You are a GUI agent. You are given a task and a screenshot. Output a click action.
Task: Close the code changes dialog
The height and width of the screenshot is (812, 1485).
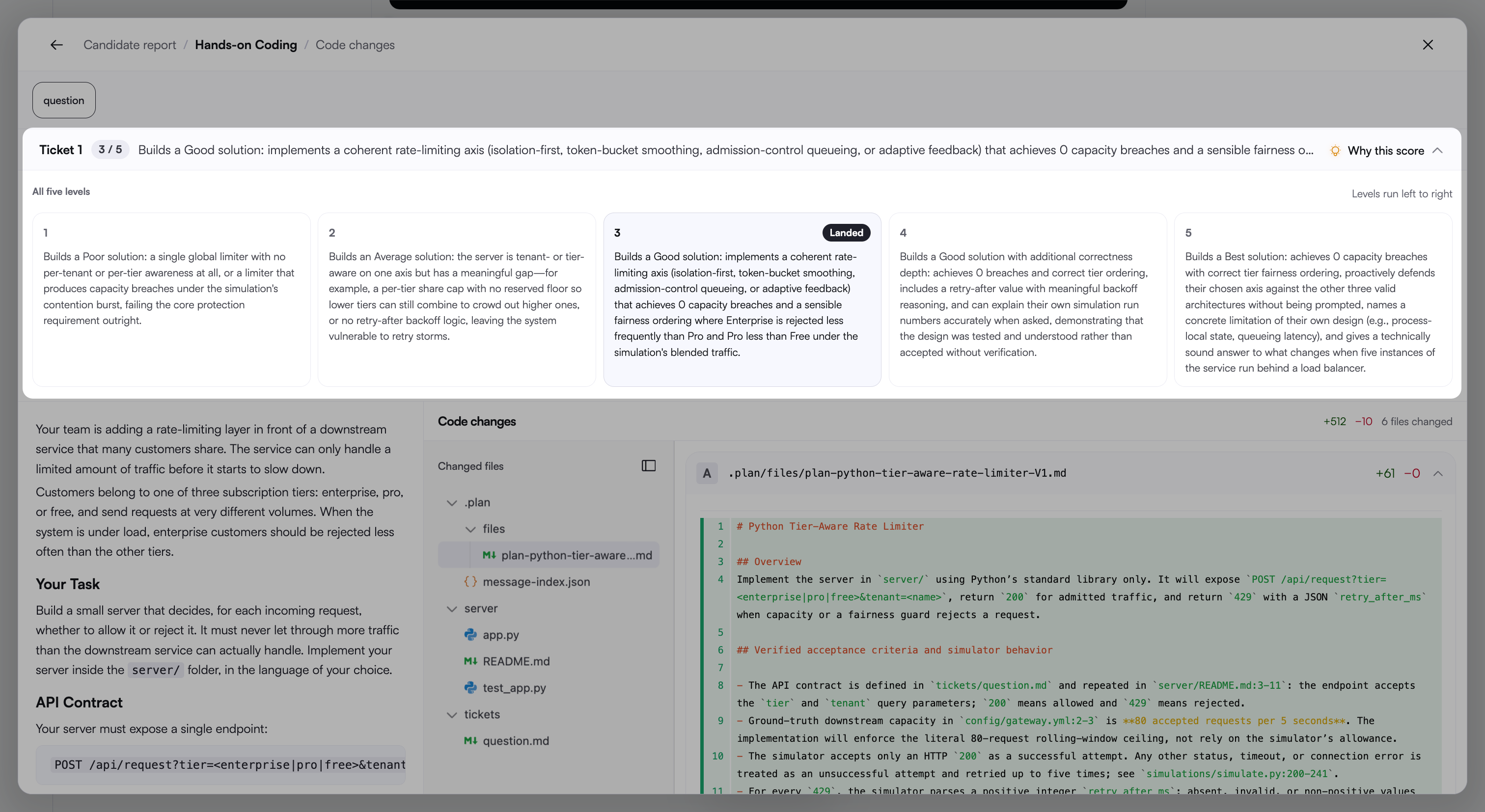1428,45
